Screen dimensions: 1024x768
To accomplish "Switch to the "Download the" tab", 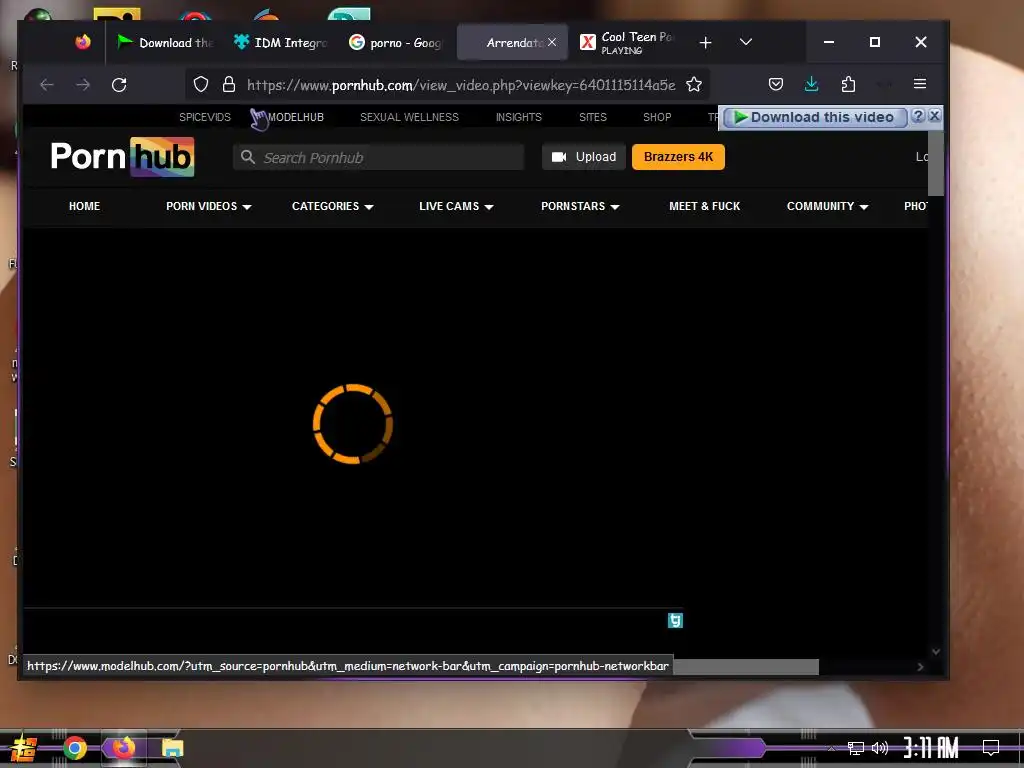I will (165, 42).
